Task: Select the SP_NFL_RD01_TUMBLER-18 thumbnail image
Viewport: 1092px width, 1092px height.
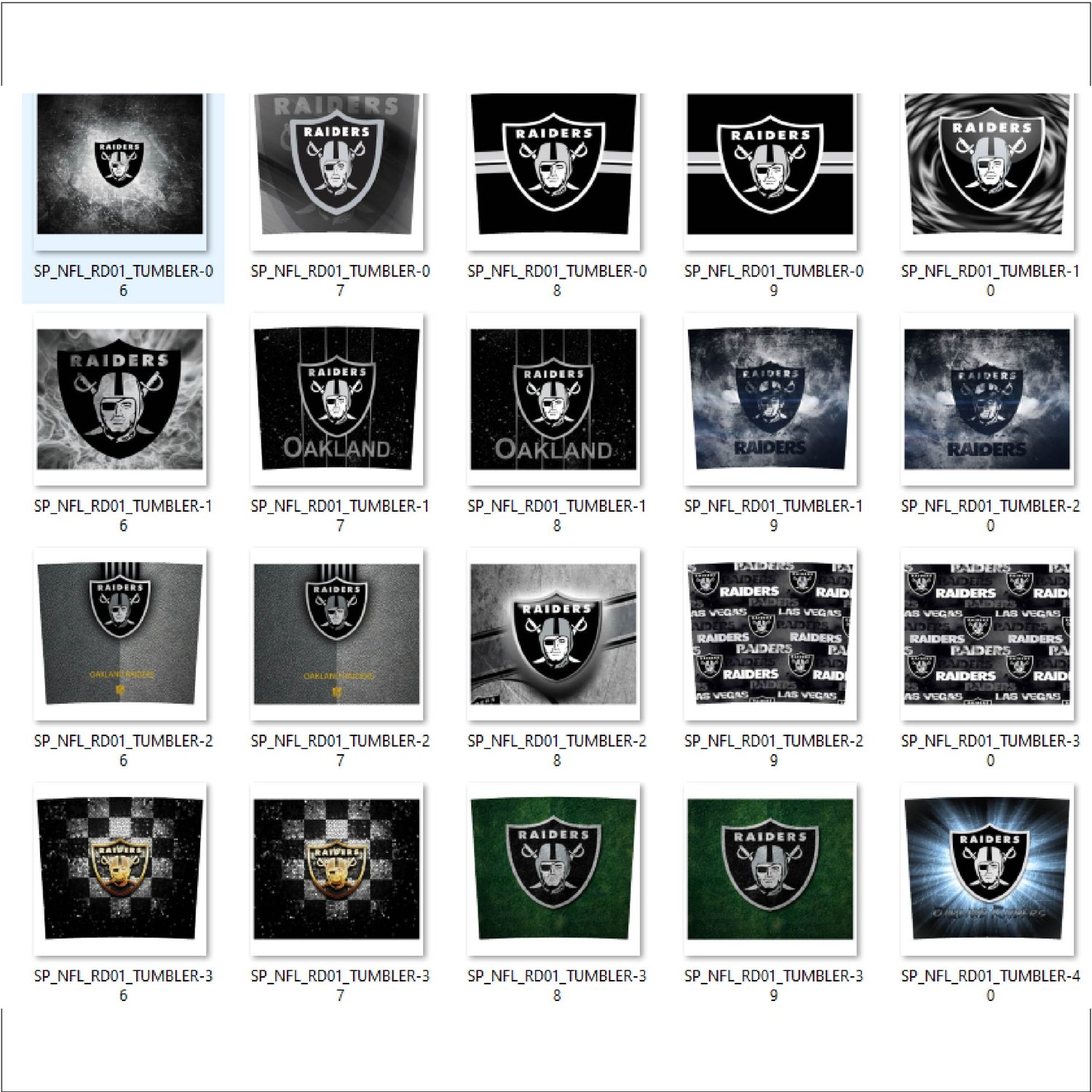Action: (x=554, y=399)
